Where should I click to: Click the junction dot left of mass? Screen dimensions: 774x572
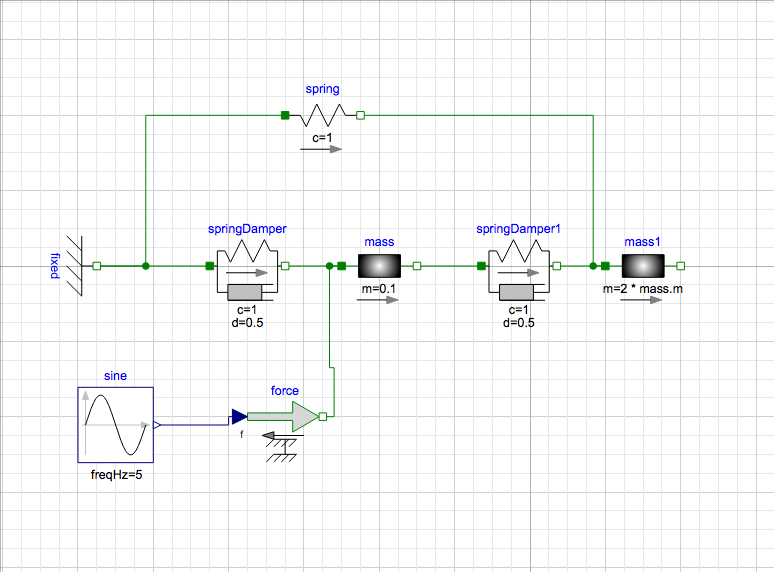(330, 266)
